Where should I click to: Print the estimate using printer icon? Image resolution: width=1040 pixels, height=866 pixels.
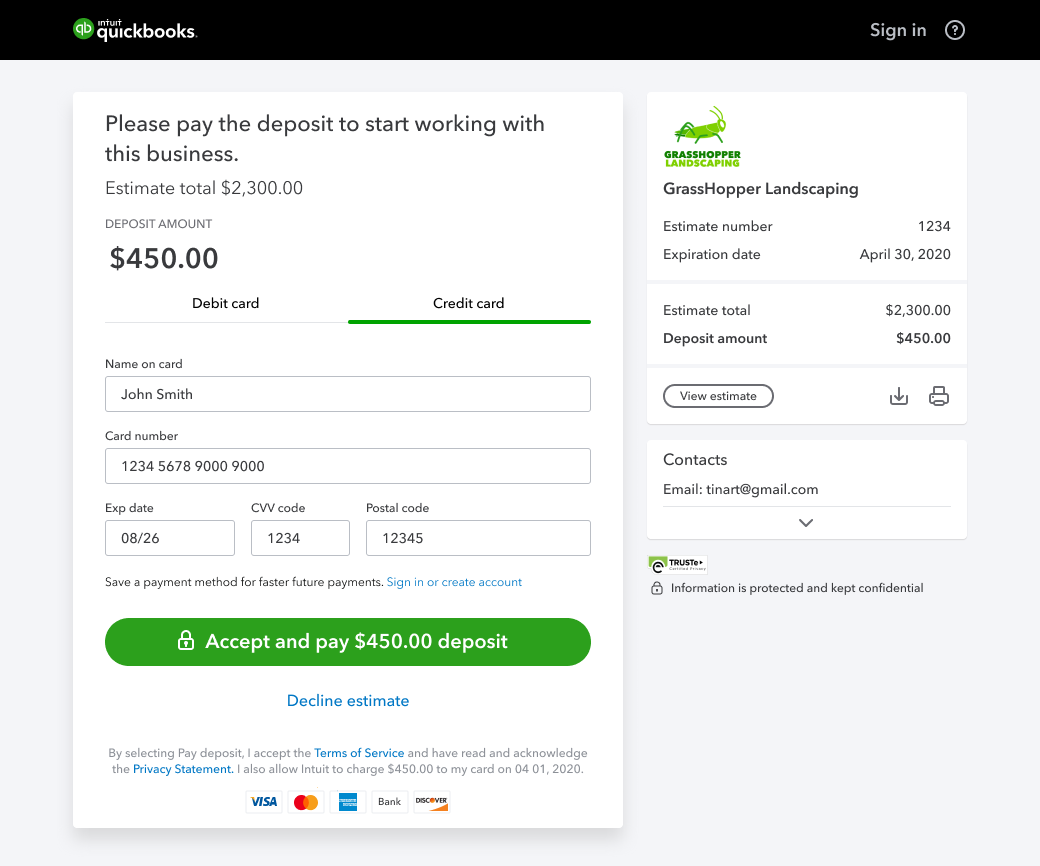[x=938, y=397]
